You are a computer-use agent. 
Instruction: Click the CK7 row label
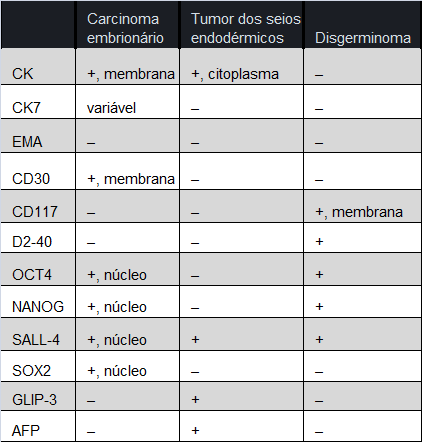(26, 108)
